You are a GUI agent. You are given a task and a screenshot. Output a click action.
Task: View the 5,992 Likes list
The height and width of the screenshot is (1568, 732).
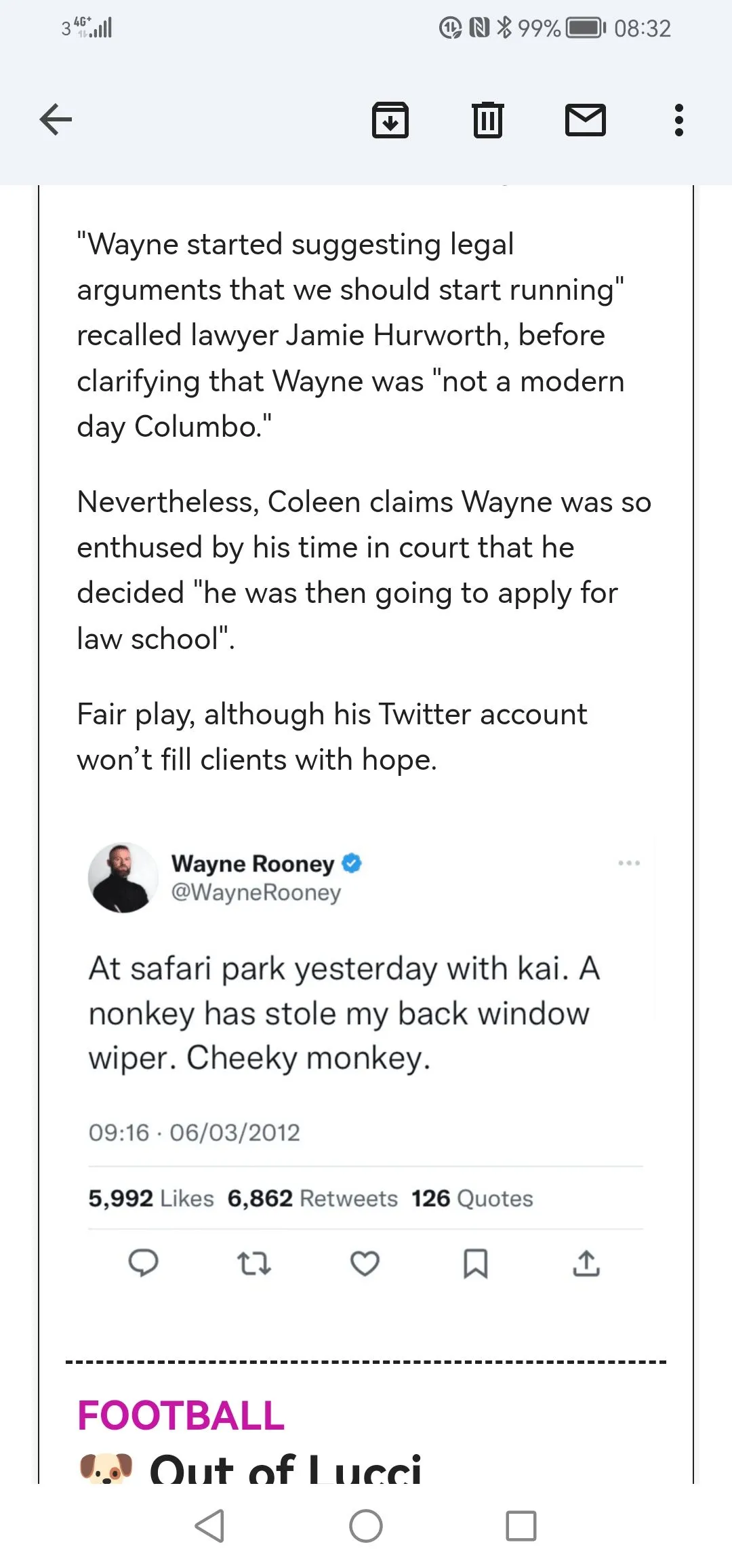[151, 1198]
